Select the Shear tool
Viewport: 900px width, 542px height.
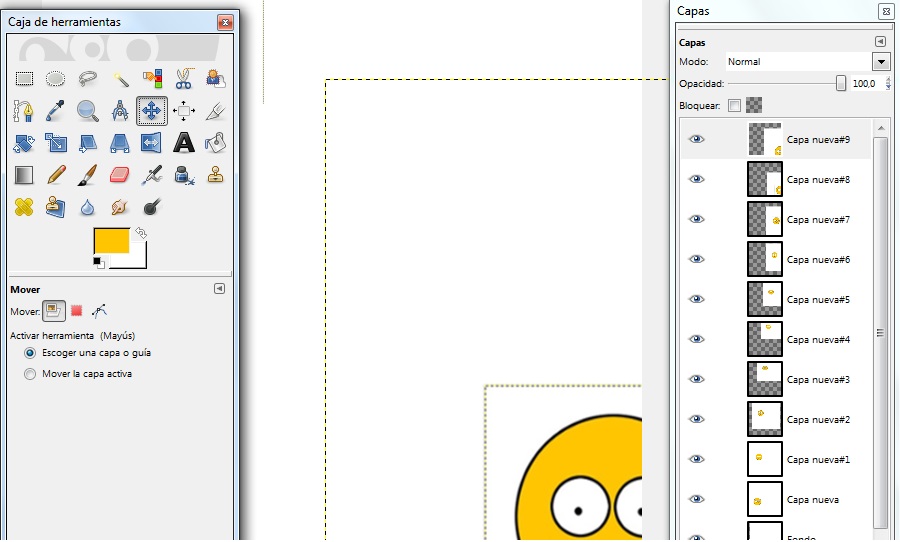click(87, 143)
